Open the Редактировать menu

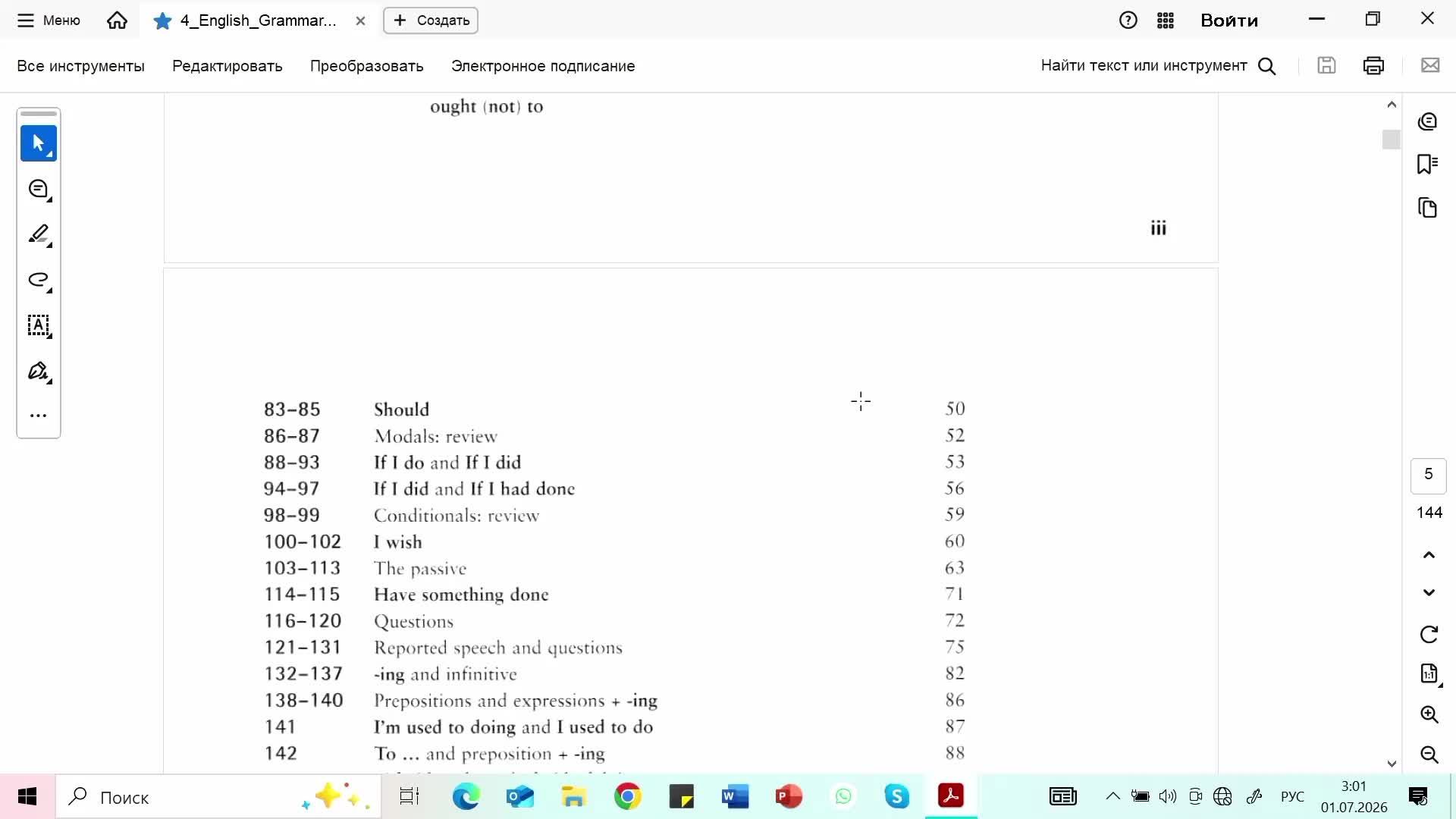[227, 66]
